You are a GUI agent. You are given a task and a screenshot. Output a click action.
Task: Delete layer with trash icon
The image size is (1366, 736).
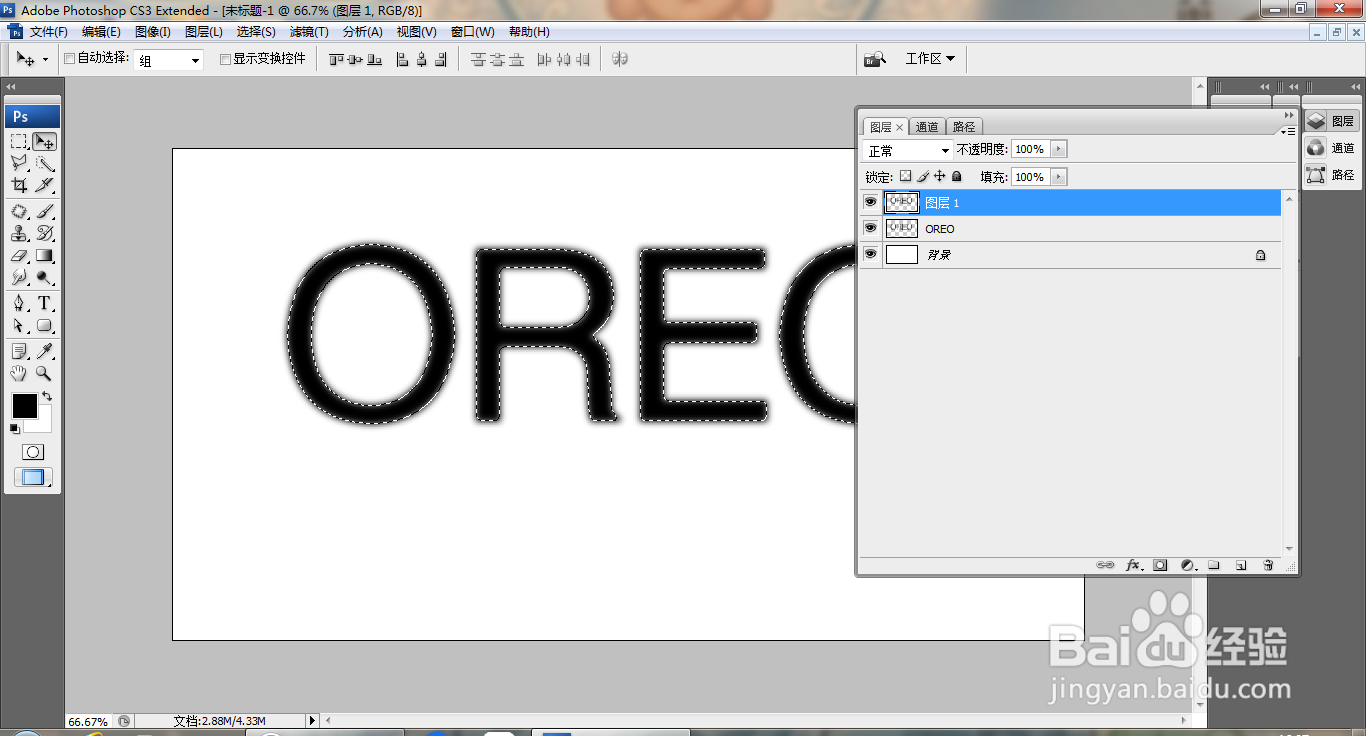point(1268,565)
